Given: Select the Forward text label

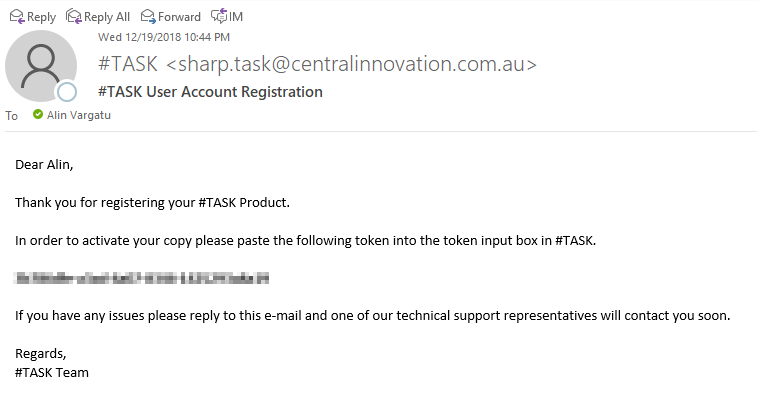Looking at the screenshot, I should (x=179, y=17).
